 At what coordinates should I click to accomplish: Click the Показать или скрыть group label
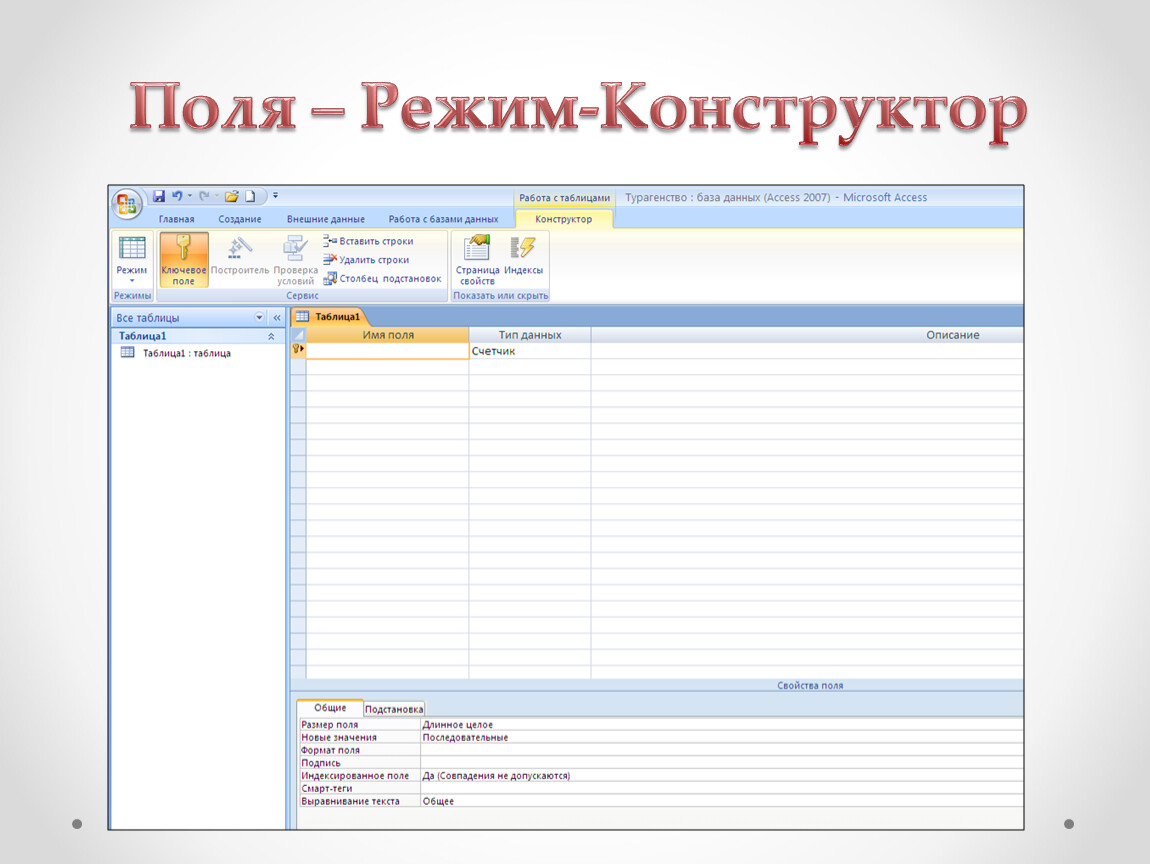coord(500,296)
